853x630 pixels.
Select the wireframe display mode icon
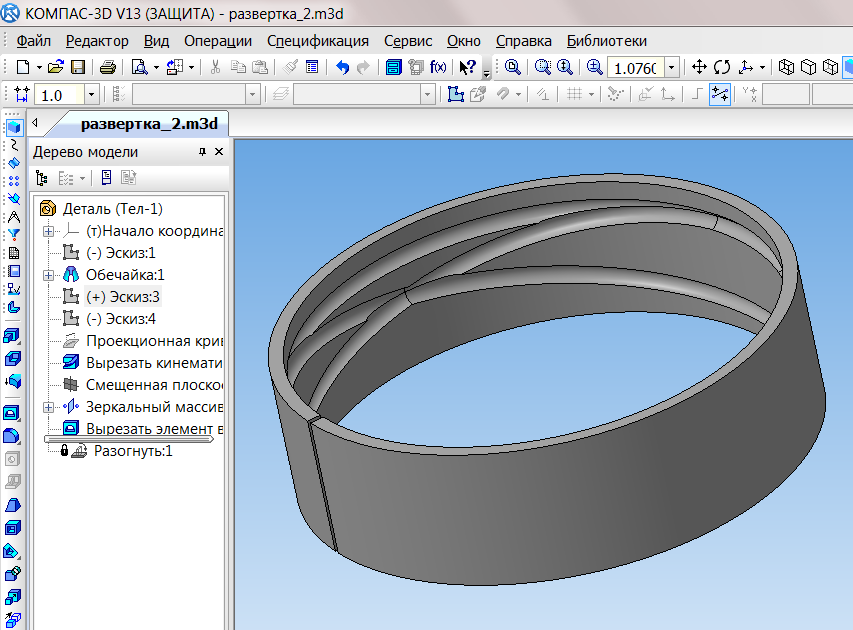click(787, 67)
